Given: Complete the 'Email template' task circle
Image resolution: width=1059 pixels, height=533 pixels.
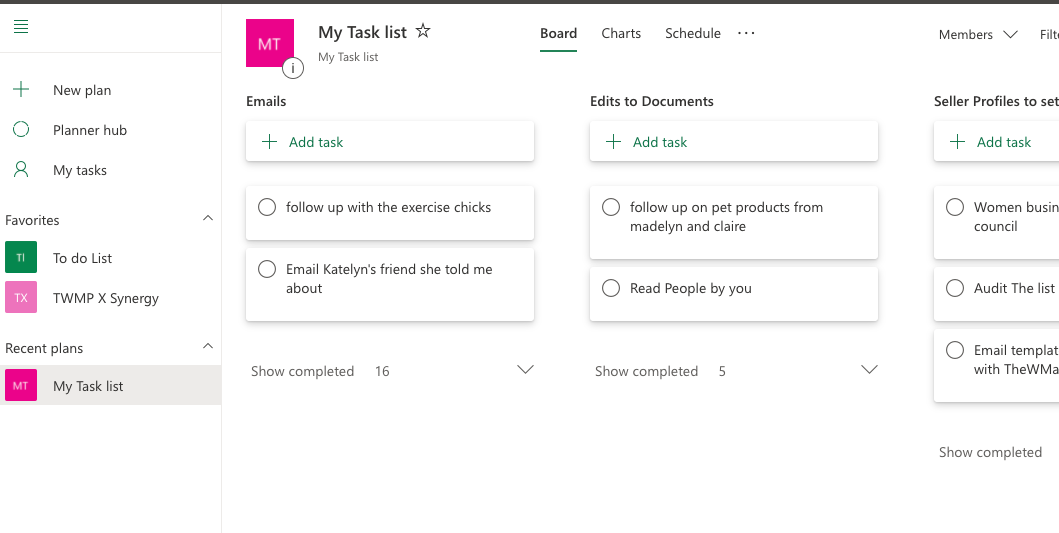Looking at the screenshot, I should pos(954,350).
